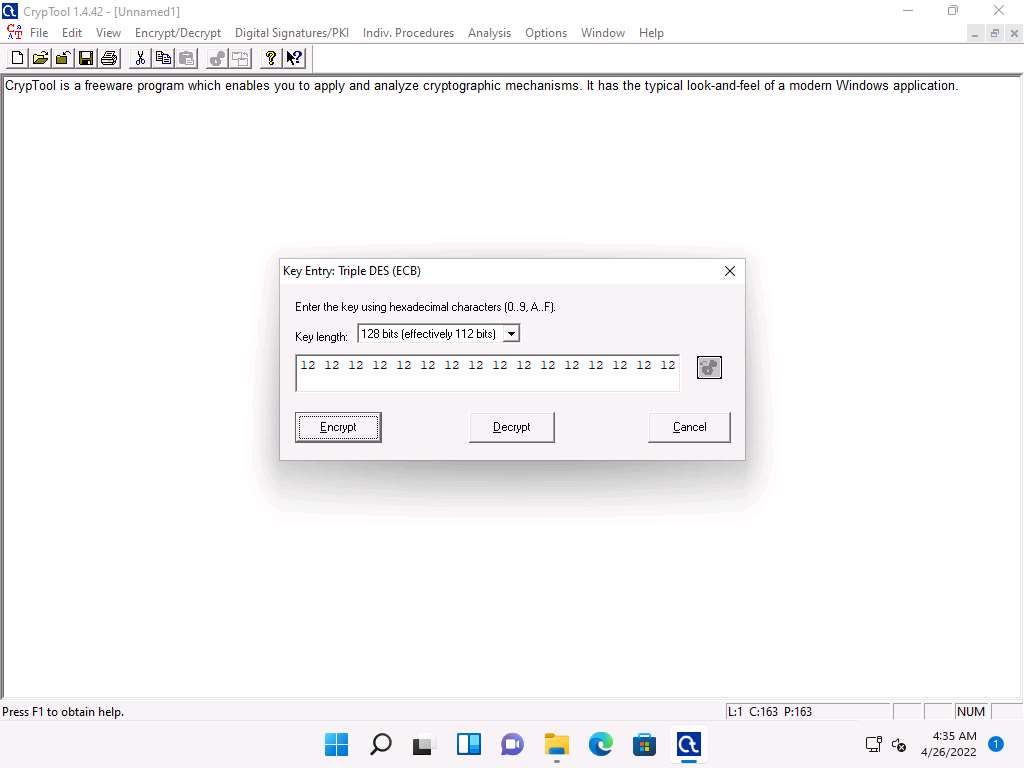The height and width of the screenshot is (768, 1024).
Task: Cancel the Triple DES key entry
Action: (689, 427)
